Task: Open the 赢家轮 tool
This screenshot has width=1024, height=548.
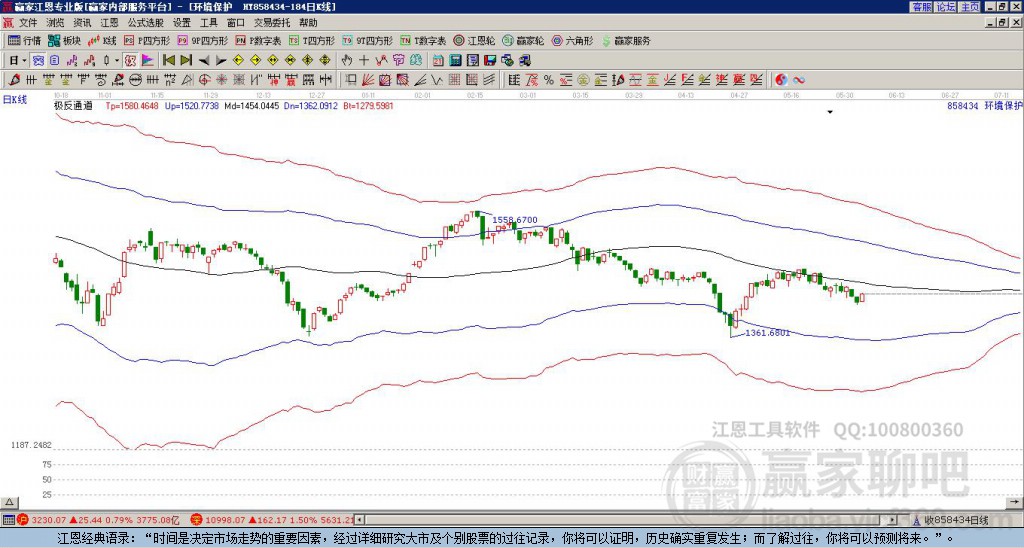Action: click(x=523, y=40)
